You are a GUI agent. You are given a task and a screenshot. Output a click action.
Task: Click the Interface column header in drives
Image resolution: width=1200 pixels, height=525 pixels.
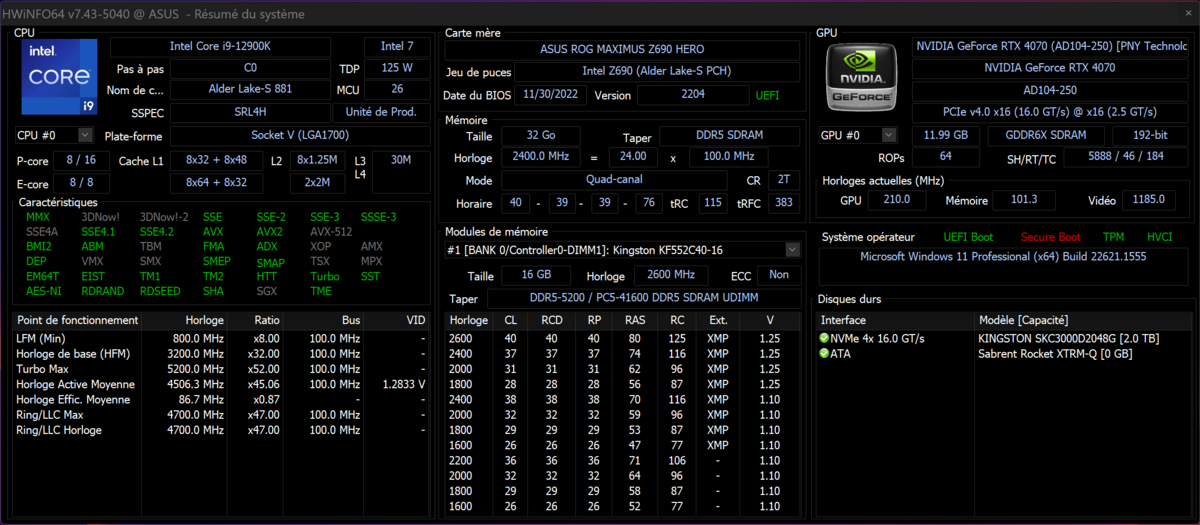(896, 320)
